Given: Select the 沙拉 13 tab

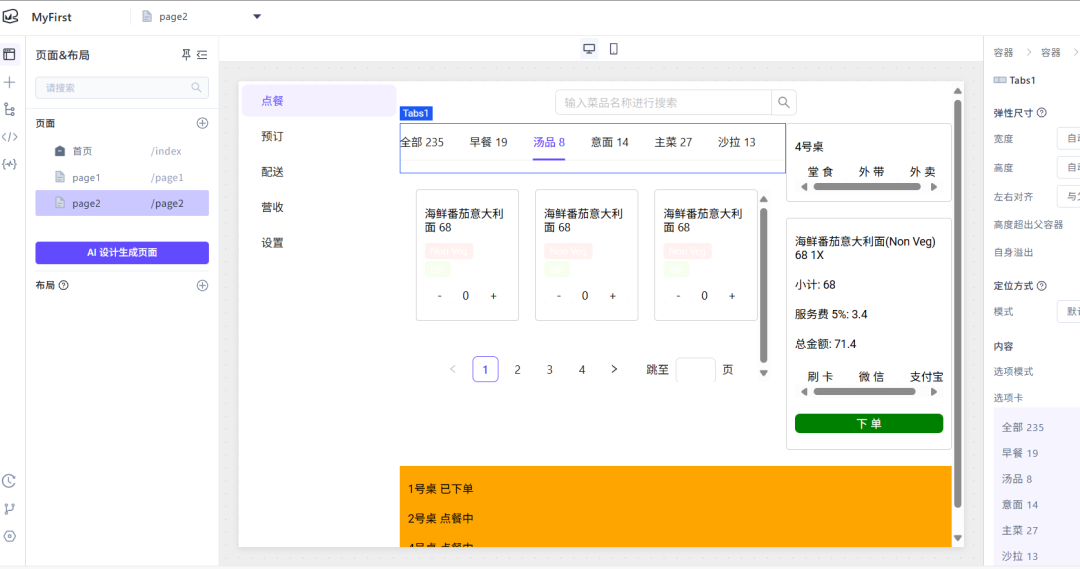Looking at the screenshot, I should [736, 143].
